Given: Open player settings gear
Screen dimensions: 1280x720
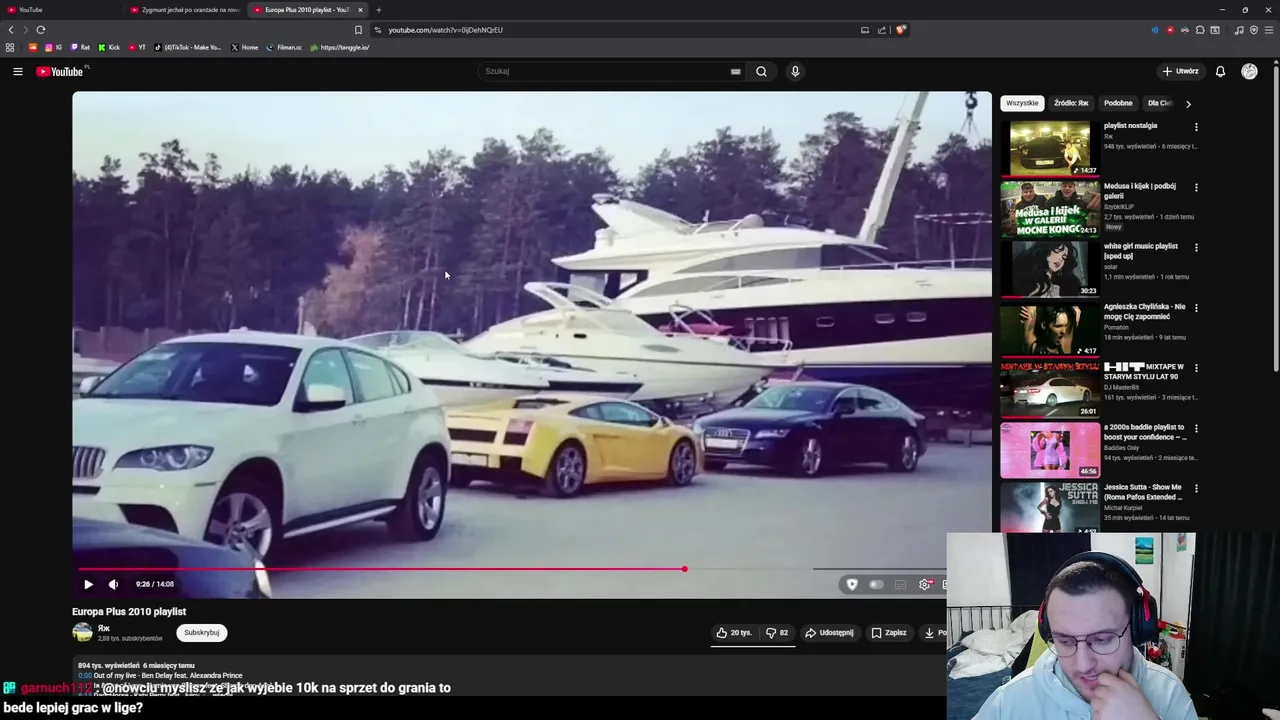Looking at the screenshot, I should tap(925, 584).
